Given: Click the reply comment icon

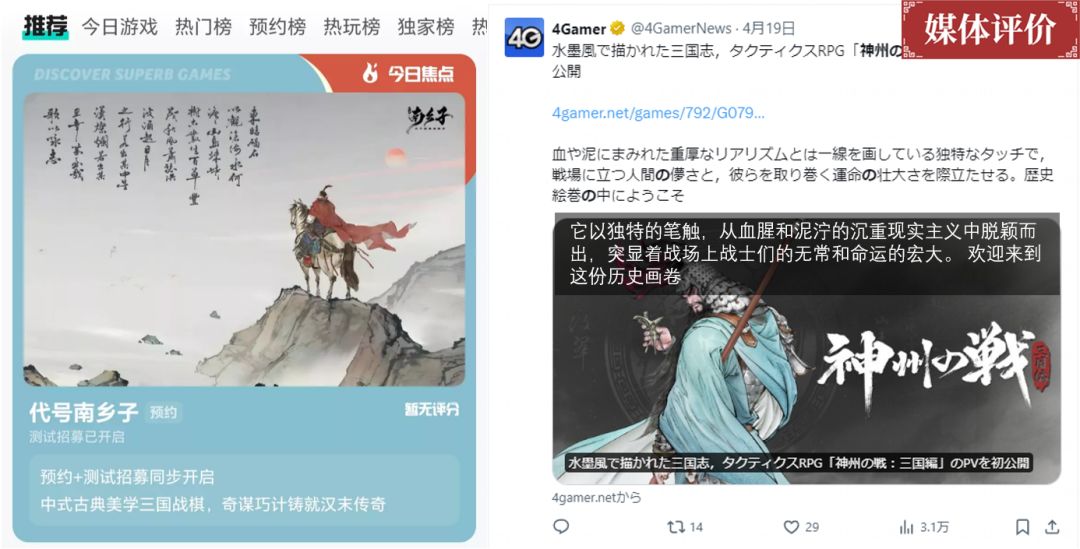Looking at the screenshot, I should tap(561, 527).
